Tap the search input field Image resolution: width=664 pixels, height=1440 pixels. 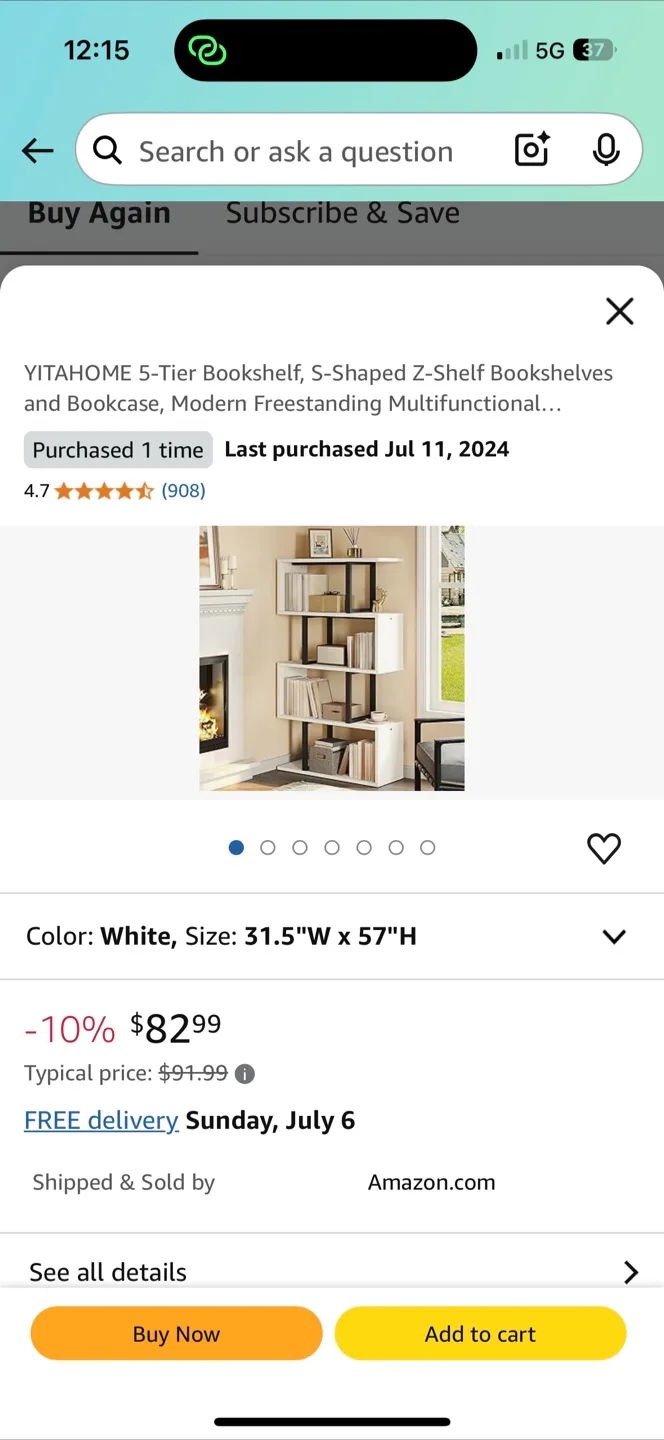[x=300, y=150]
